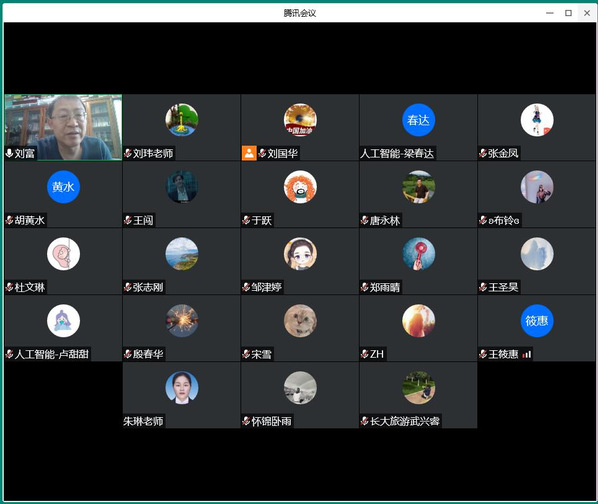598x504 pixels.
Task: Click the microphone icon next to 刘富
Action: click(9, 154)
